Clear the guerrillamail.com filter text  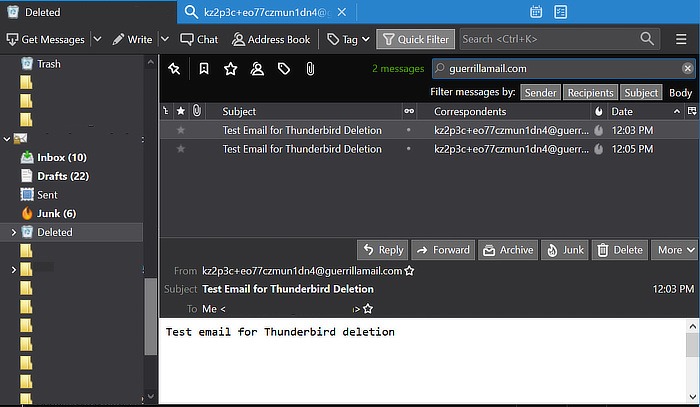point(687,68)
